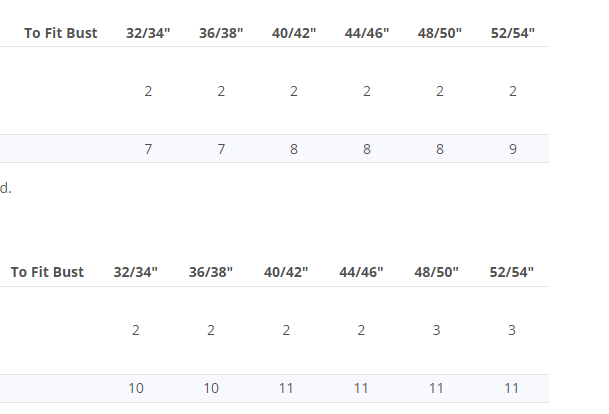Click the 3 under the 48/50" column
609x414 pixels.
436,330
